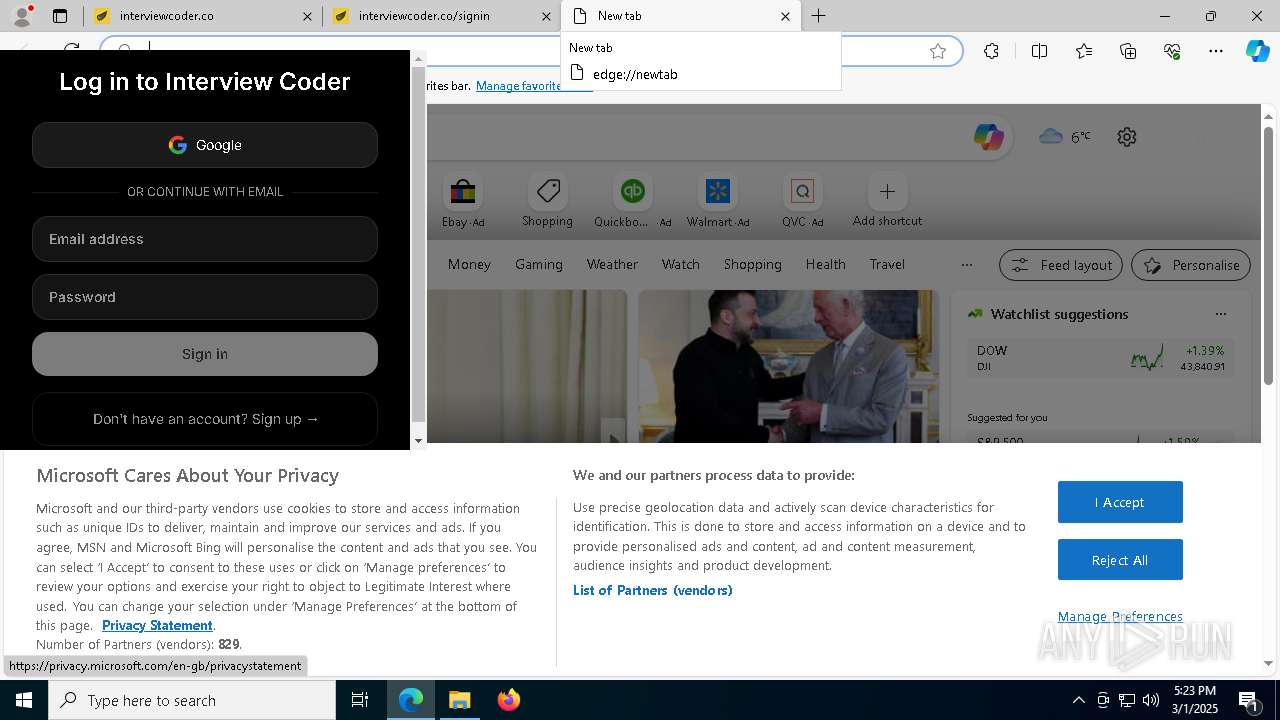Open more news feed categories ellipsis
The width and height of the screenshot is (1280, 720).
pyautogui.click(x=966, y=265)
